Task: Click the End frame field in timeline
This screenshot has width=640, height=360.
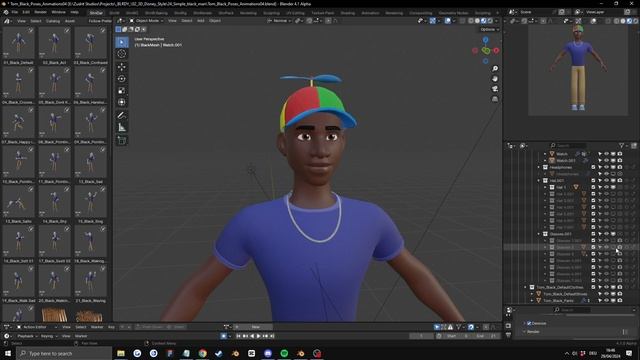Action: pos(487,336)
